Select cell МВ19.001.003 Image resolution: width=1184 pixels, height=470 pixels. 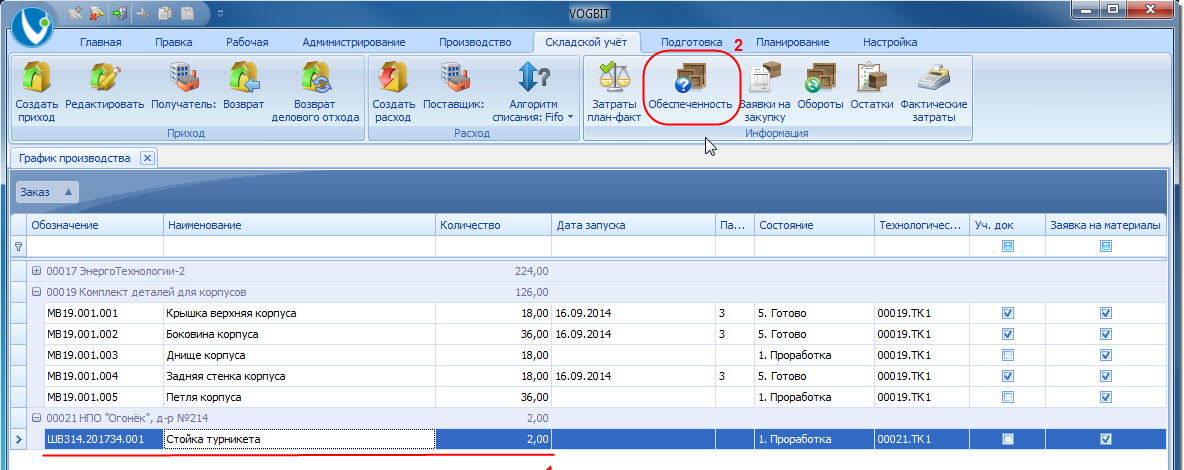(103, 355)
